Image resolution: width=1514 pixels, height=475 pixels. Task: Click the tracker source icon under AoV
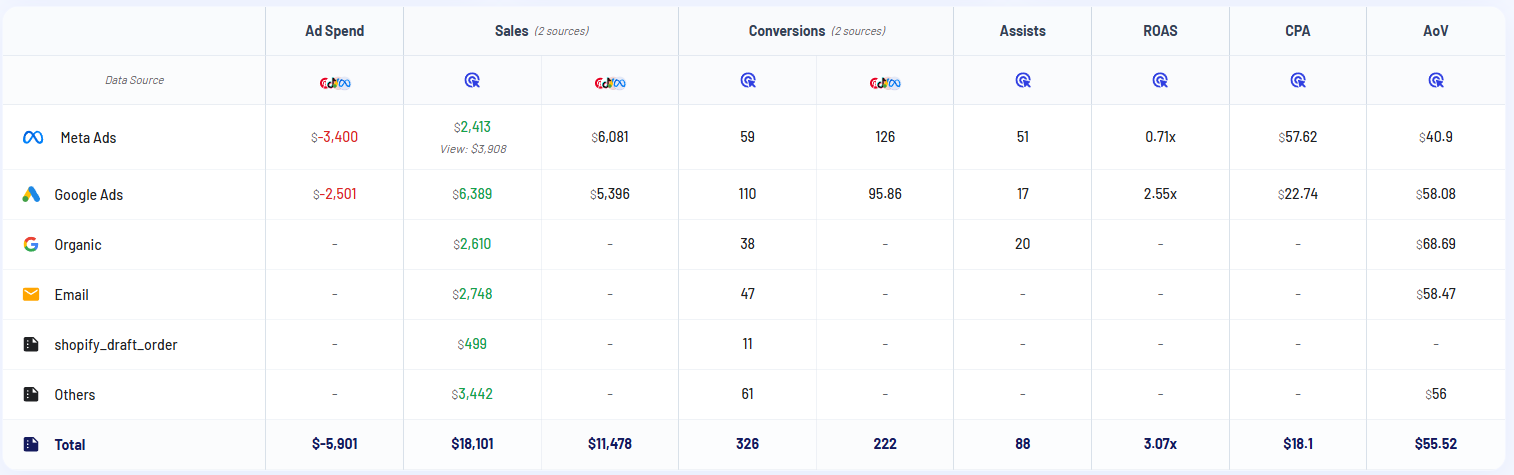click(x=1435, y=80)
